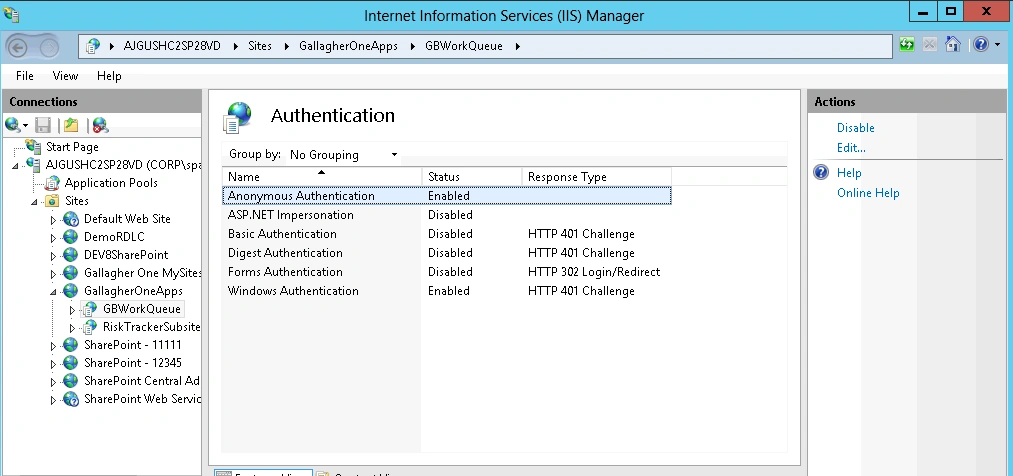Select SharePoint - 12345 site in tree
The width and height of the screenshot is (1013, 476).
point(132,363)
